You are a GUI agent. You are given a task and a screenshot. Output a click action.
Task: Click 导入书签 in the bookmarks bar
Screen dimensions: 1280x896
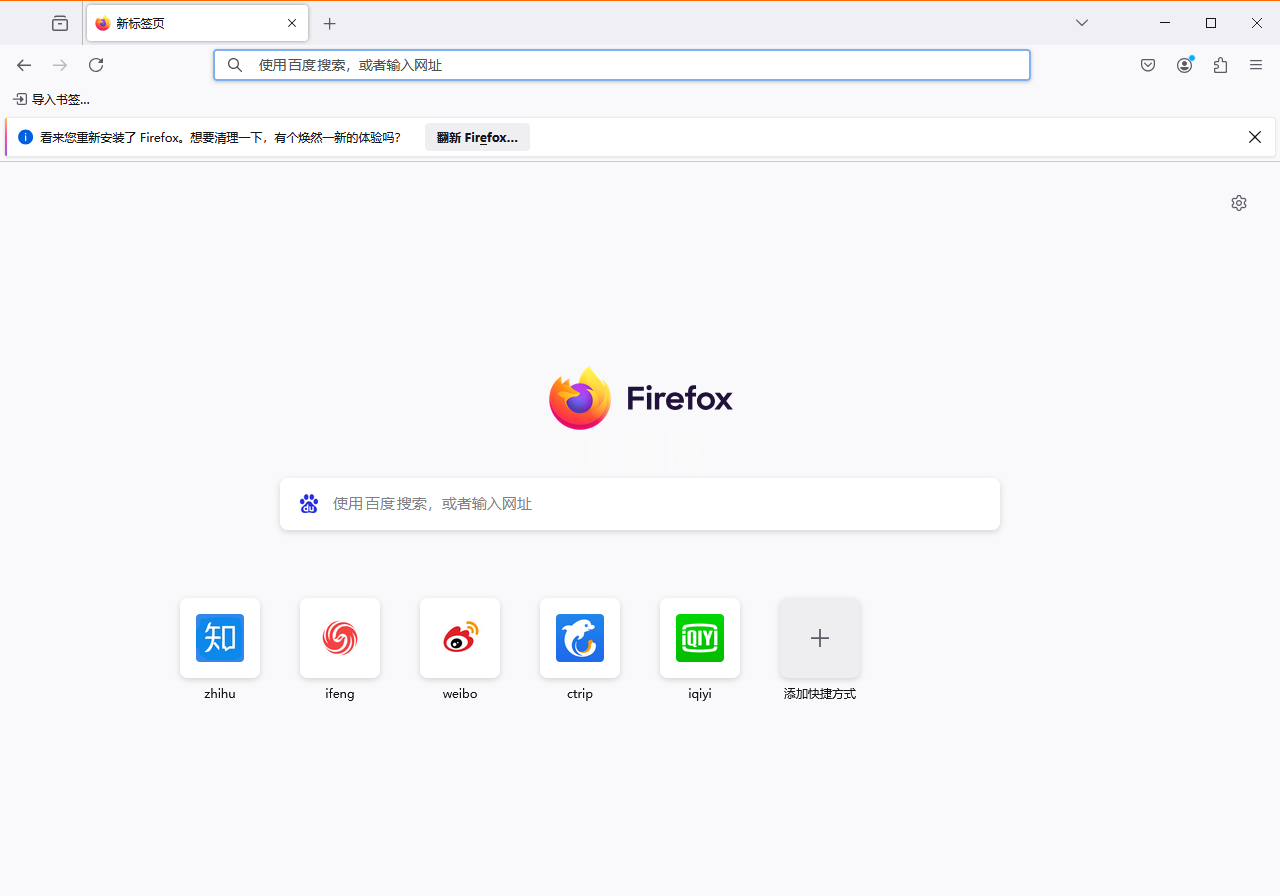click(x=51, y=100)
